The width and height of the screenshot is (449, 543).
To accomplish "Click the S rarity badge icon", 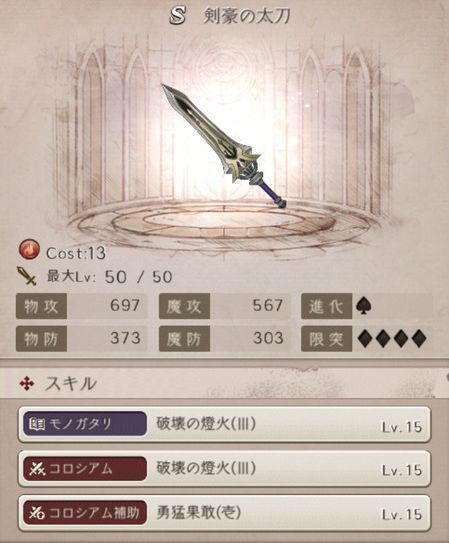I will tap(177, 16).
